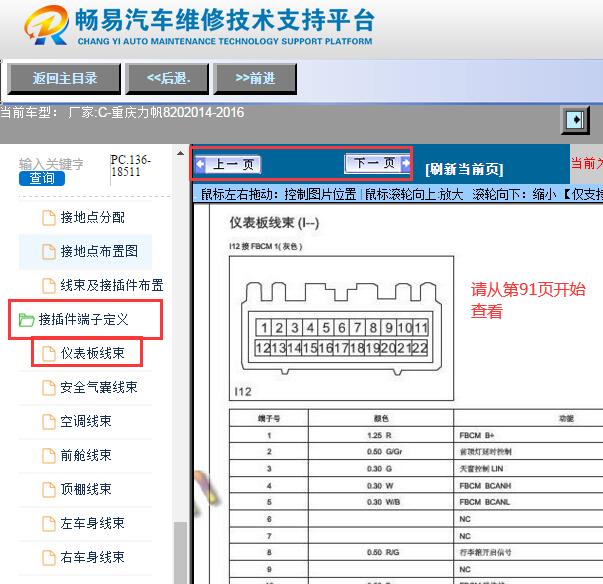Click the [刷新当前页] link

coord(464,169)
